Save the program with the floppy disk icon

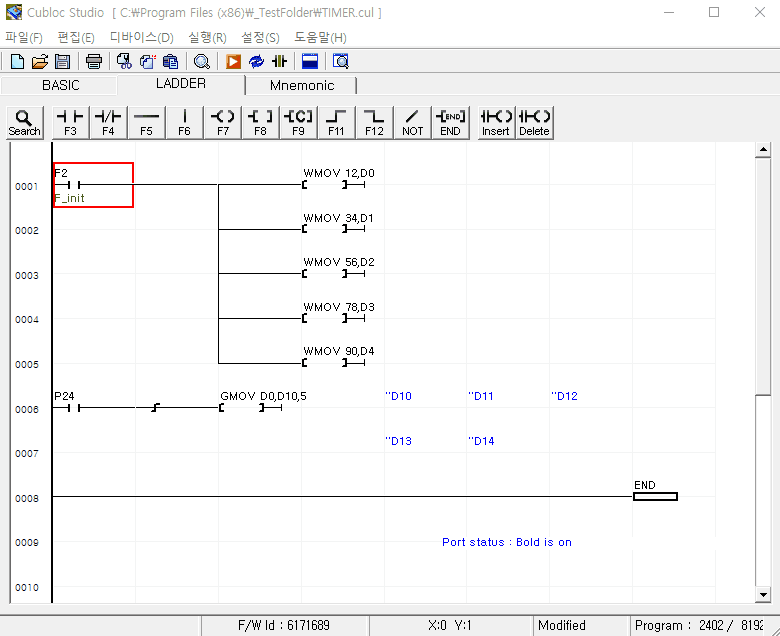62,61
